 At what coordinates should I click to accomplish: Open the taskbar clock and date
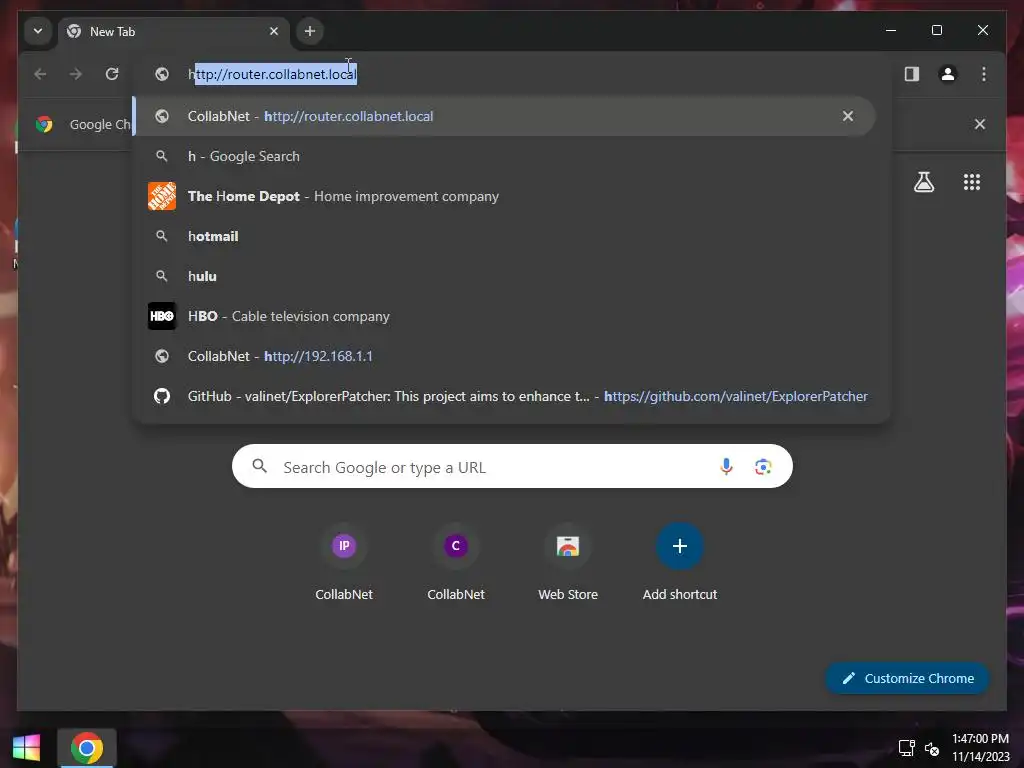[x=980, y=748]
